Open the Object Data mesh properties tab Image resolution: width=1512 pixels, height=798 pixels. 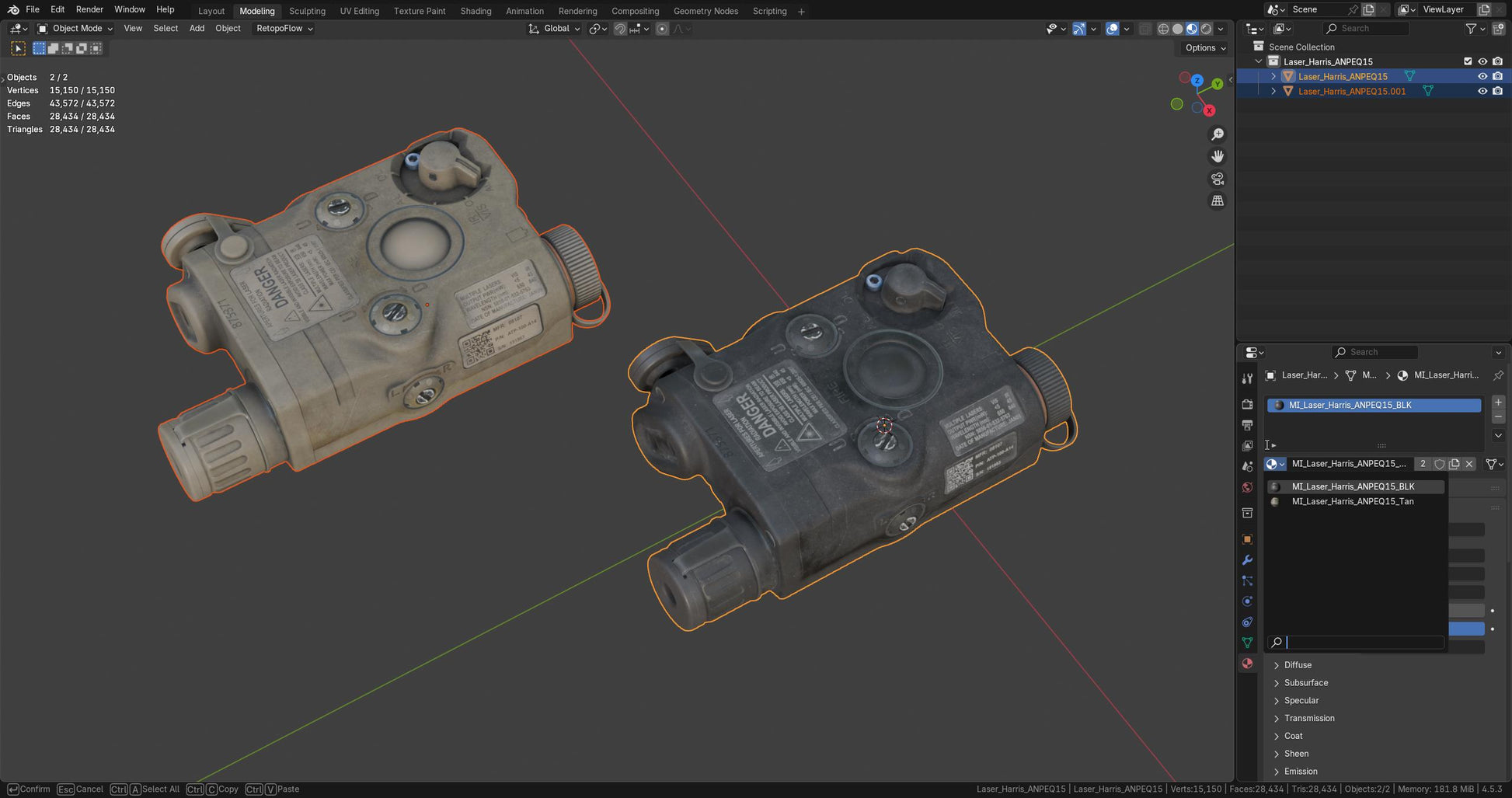pos(1247,643)
